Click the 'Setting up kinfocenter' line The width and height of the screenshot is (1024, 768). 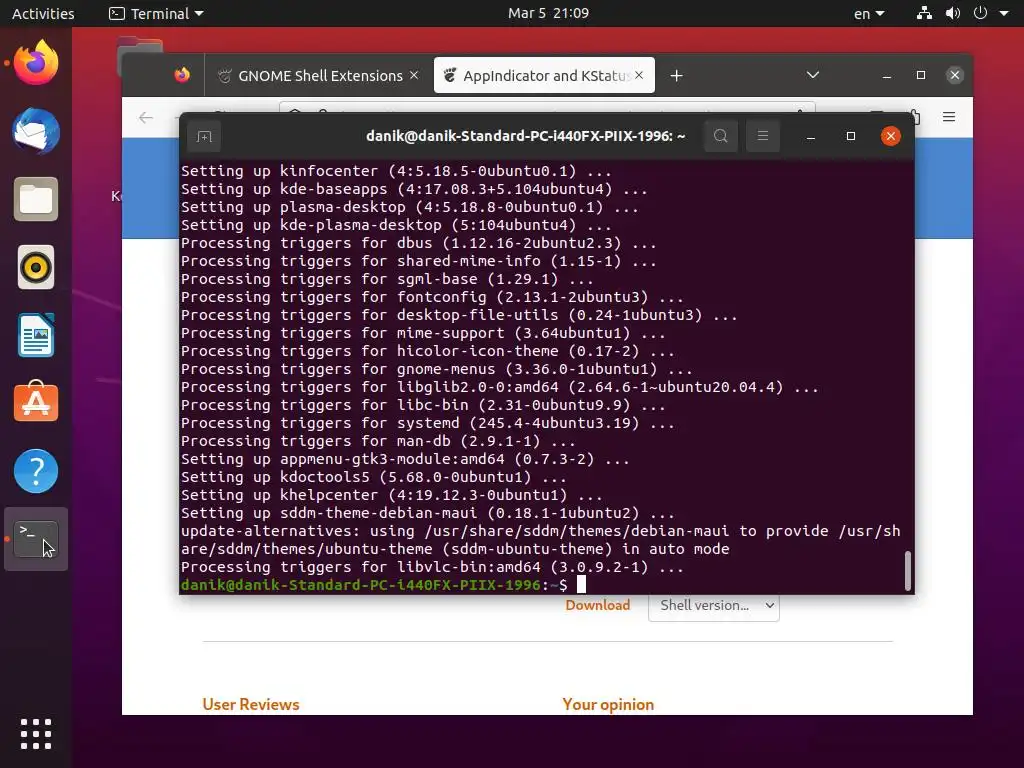point(396,171)
